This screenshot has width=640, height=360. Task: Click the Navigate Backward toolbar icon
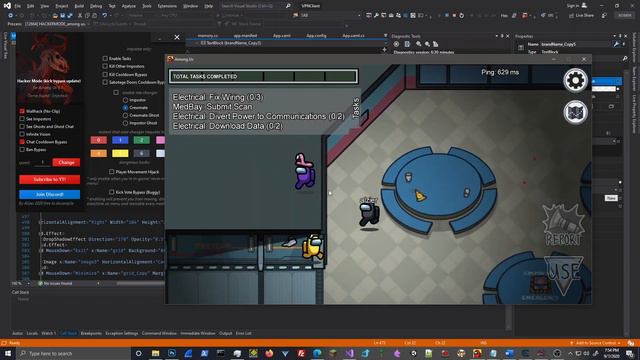pyautogui.click(x=10, y=15)
